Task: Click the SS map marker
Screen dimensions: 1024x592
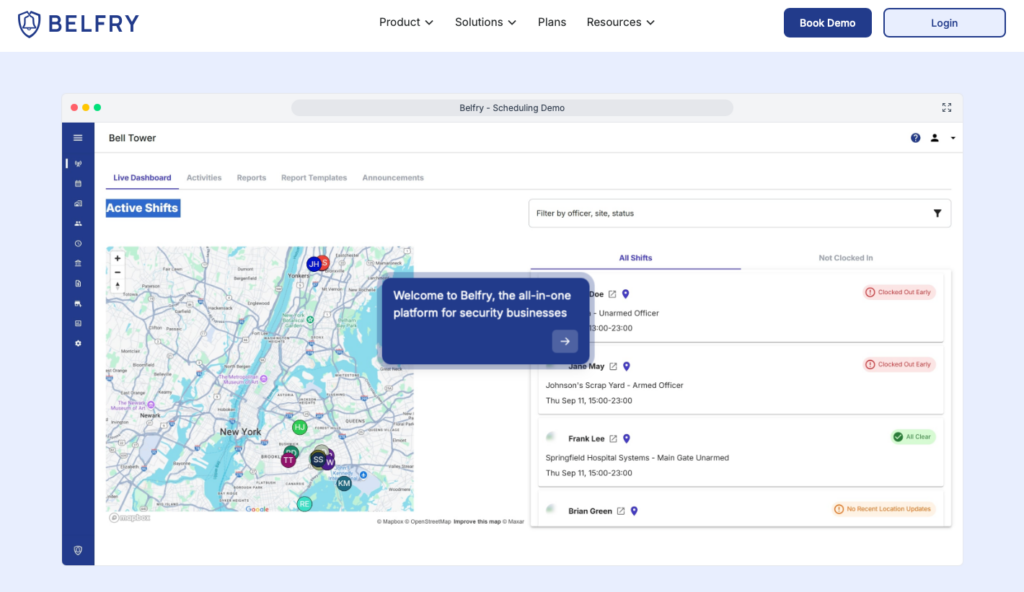Action: click(318, 459)
